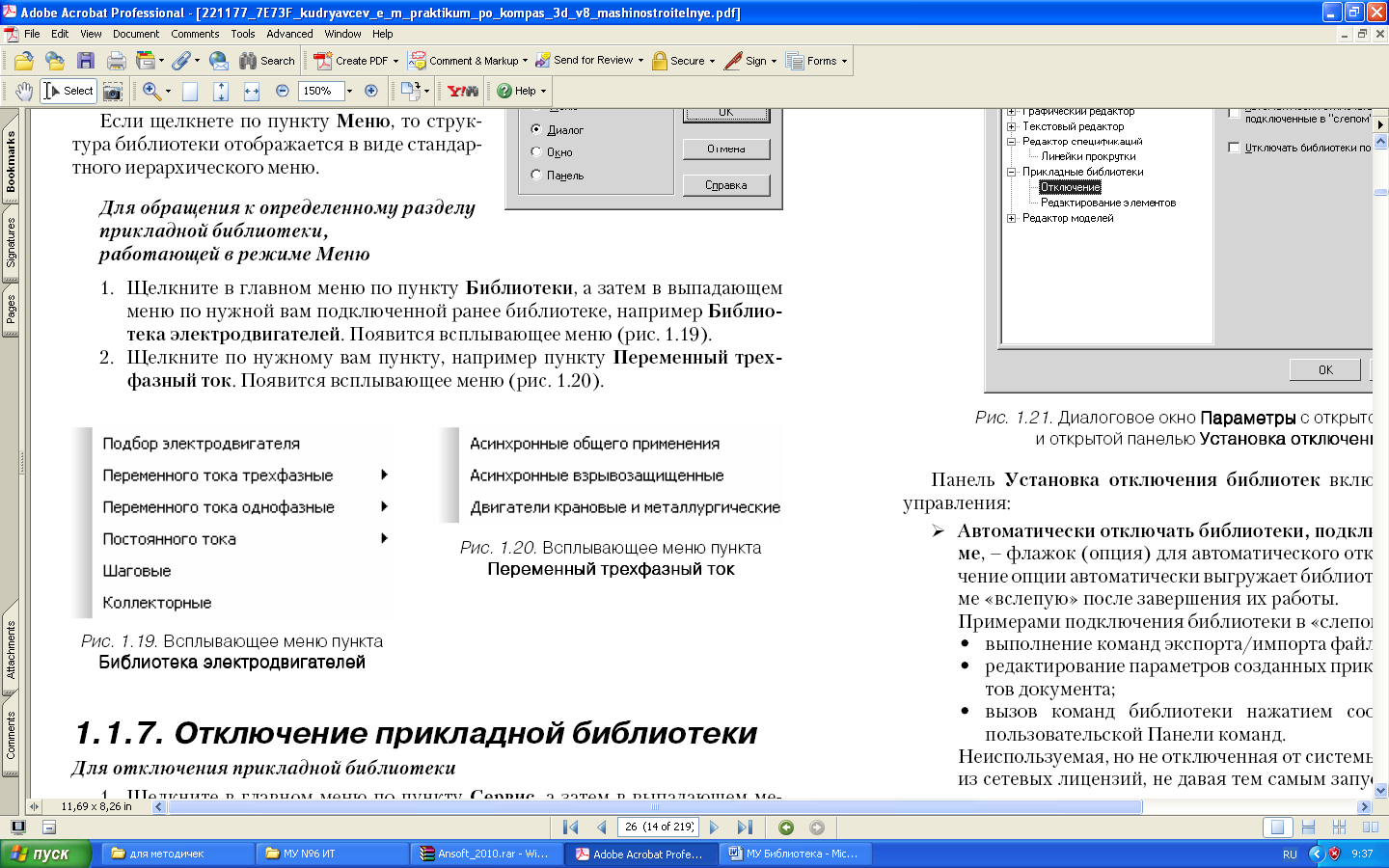The width and height of the screenshot is (1389, 868).
Task: Collapse Прикладные библиотеки tree node in figure
Action: pos(1011,172)
